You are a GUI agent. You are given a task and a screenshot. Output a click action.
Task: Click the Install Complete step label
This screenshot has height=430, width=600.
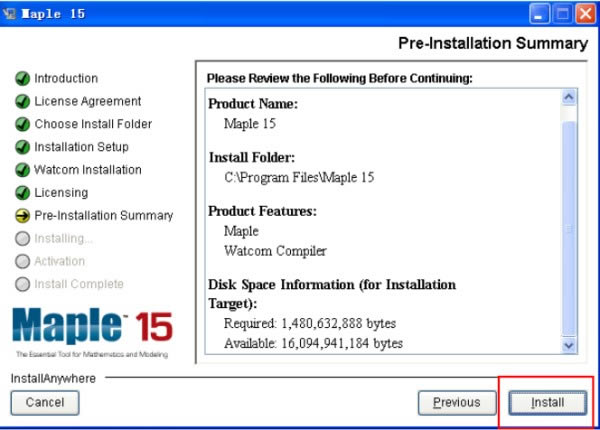point(79,284)
